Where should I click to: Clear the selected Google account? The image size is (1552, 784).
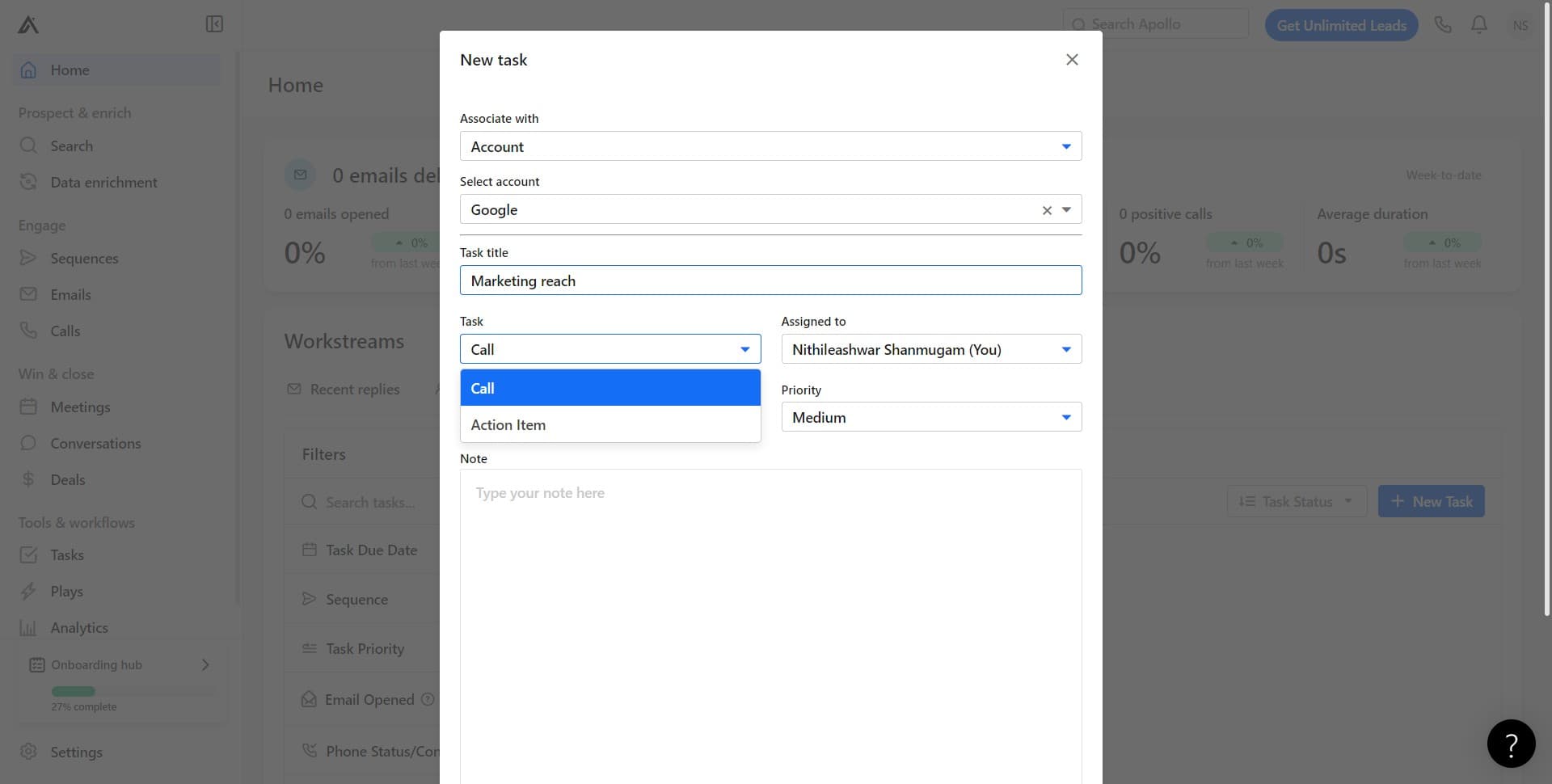click(1047, 210)
